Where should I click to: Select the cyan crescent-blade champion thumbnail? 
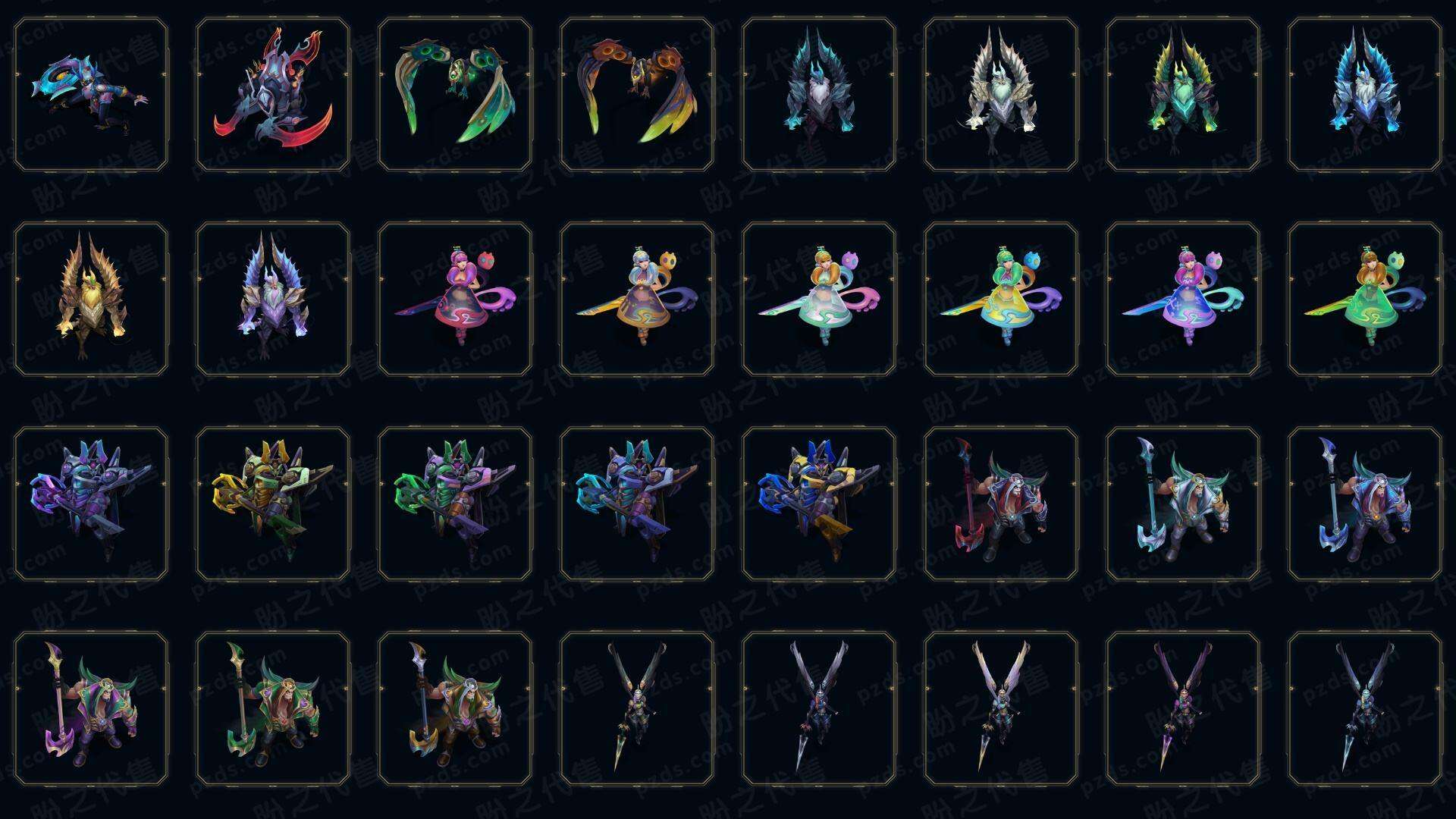[91, 95]
